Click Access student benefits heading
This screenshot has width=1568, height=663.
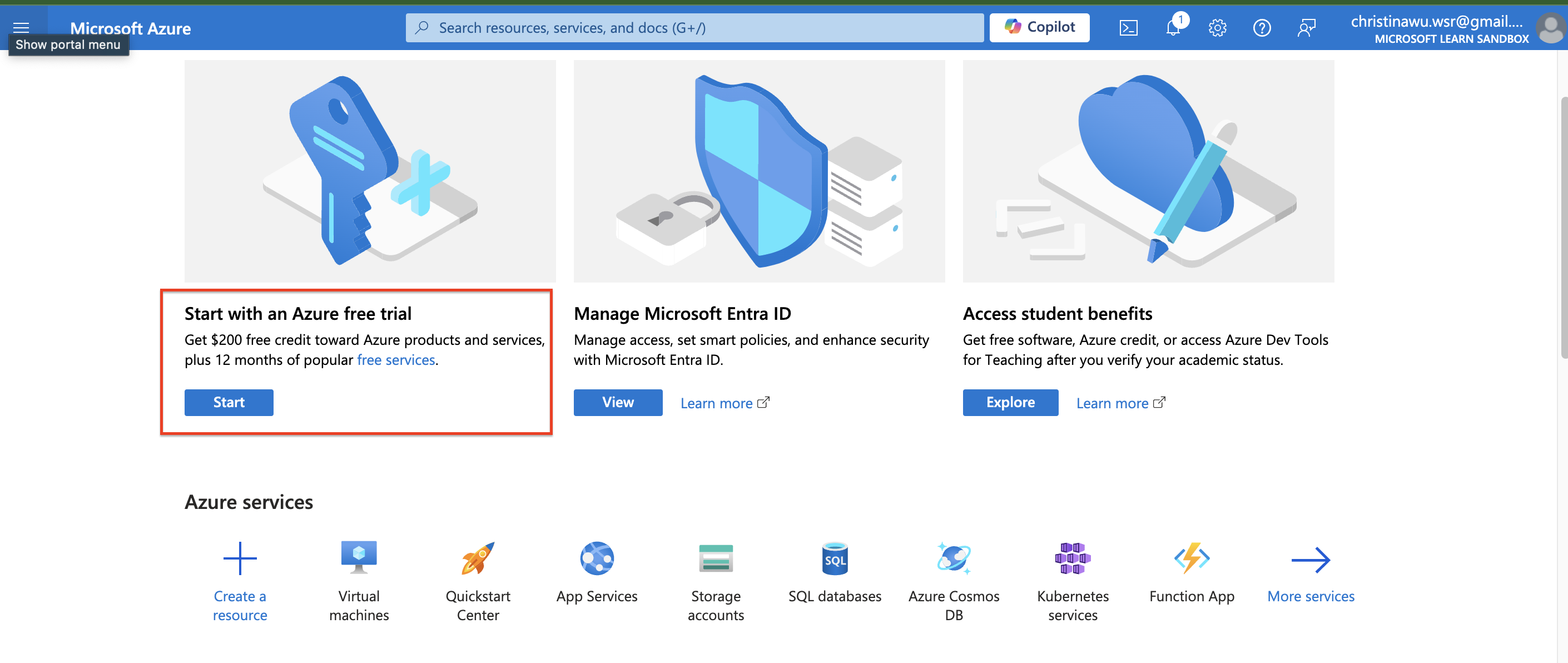pyautogui.click(x=1058, y=313)
